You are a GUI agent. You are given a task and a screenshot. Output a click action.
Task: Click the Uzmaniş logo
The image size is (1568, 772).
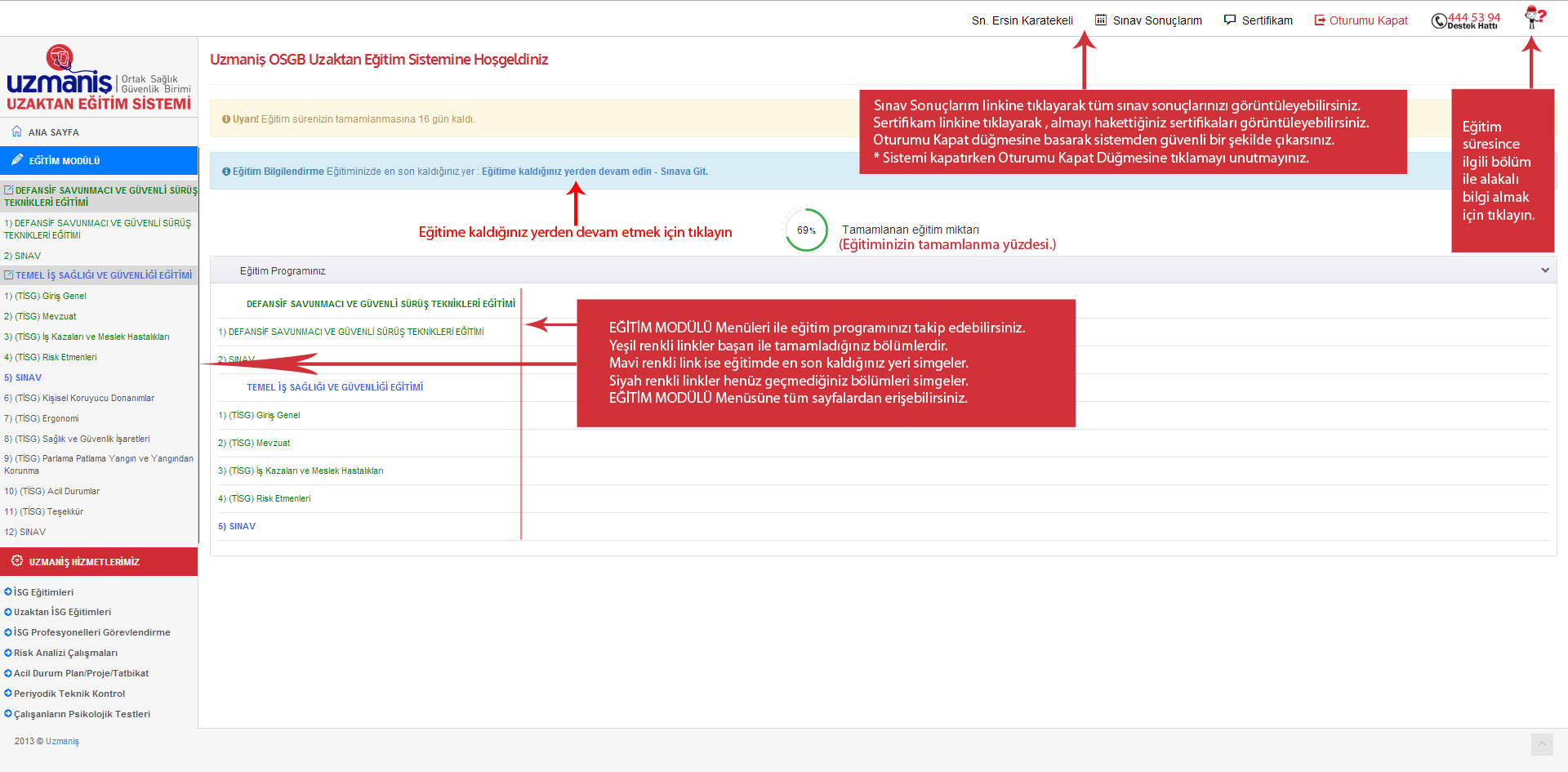tap(99, 78)
